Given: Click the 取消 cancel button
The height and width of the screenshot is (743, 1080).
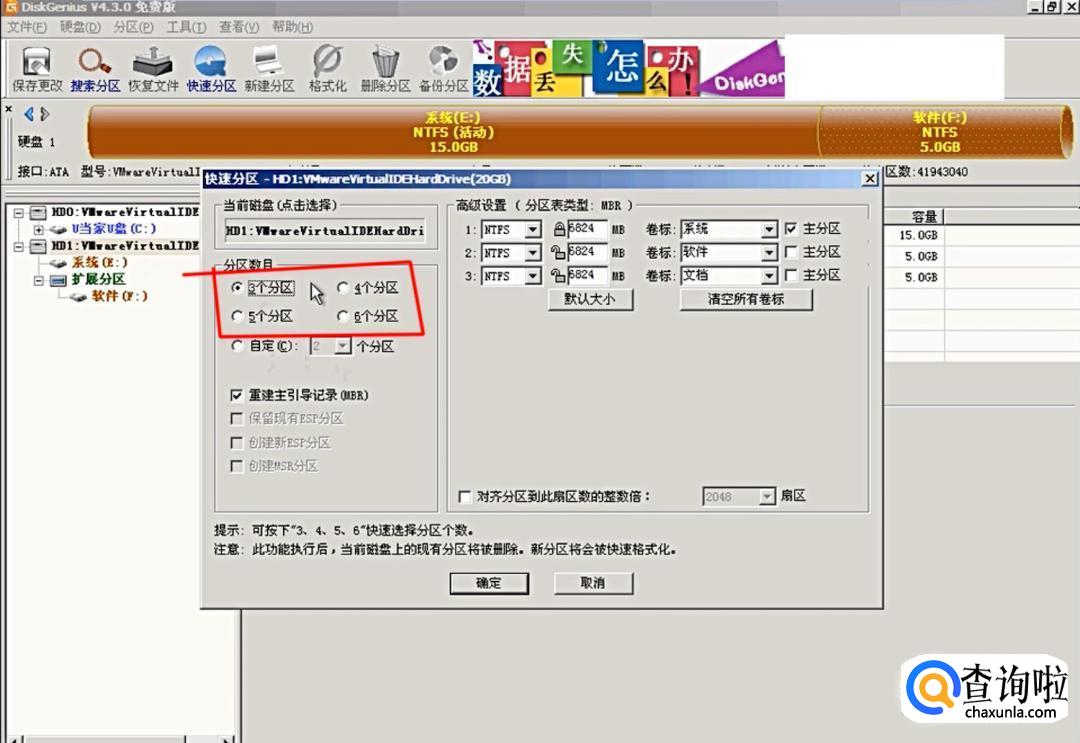Looking at the screenshot, I should 593,583.
